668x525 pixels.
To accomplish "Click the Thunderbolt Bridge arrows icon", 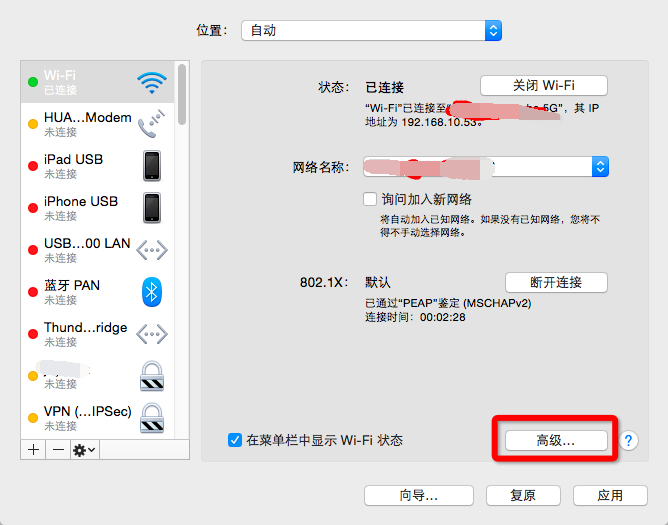I will click(152, 334).
